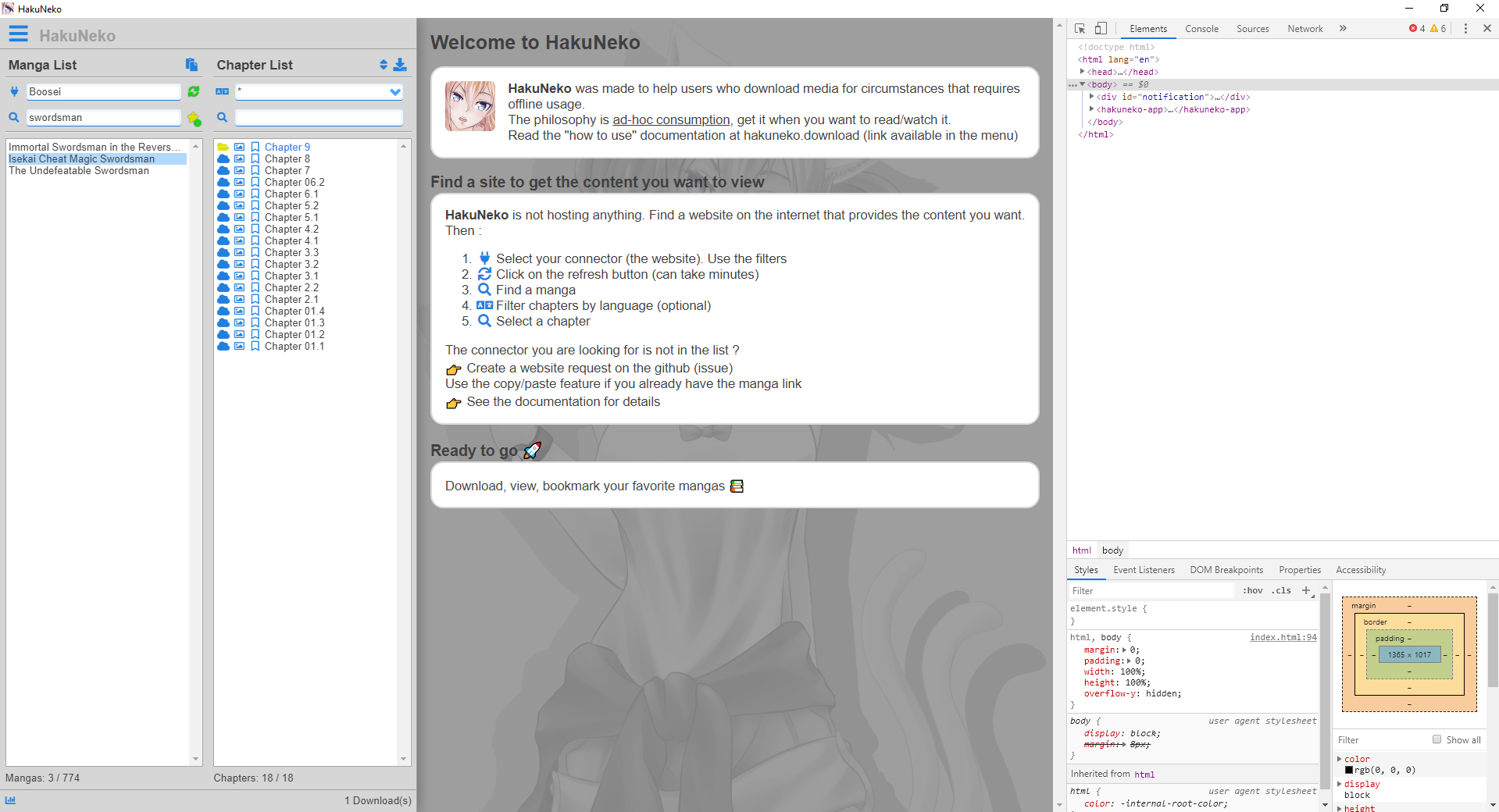Open the hamburger menu
Viewport: 1499px width, 812px height.
coord(18,34)
